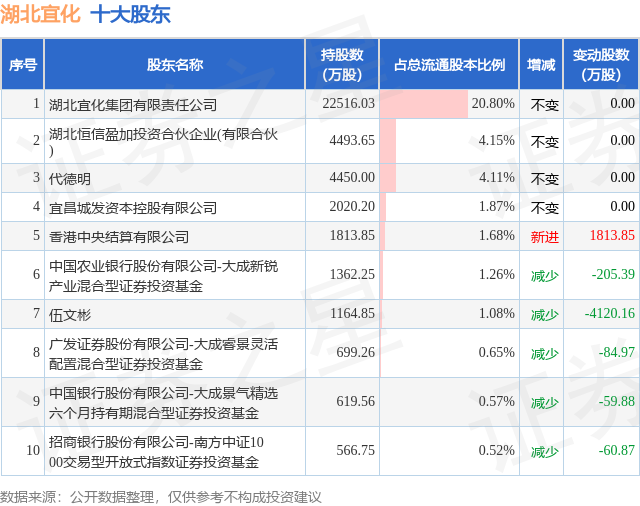Click the 数据来源 disclaimer footer text
This screenshot has height=506, width=640.
pyautogui.click(x=161, y=497)
